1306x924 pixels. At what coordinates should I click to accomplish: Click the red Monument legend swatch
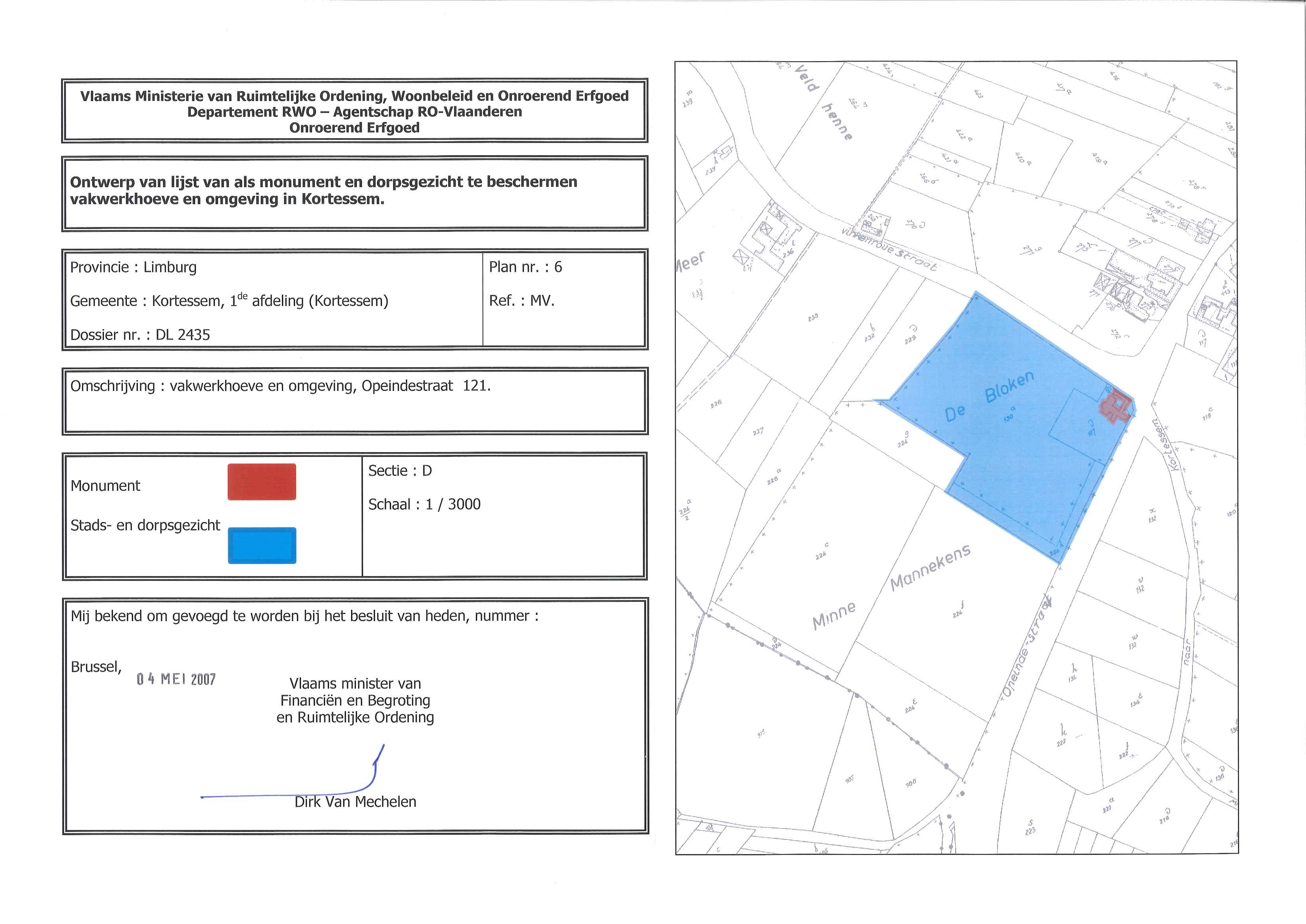pos(261,482)
